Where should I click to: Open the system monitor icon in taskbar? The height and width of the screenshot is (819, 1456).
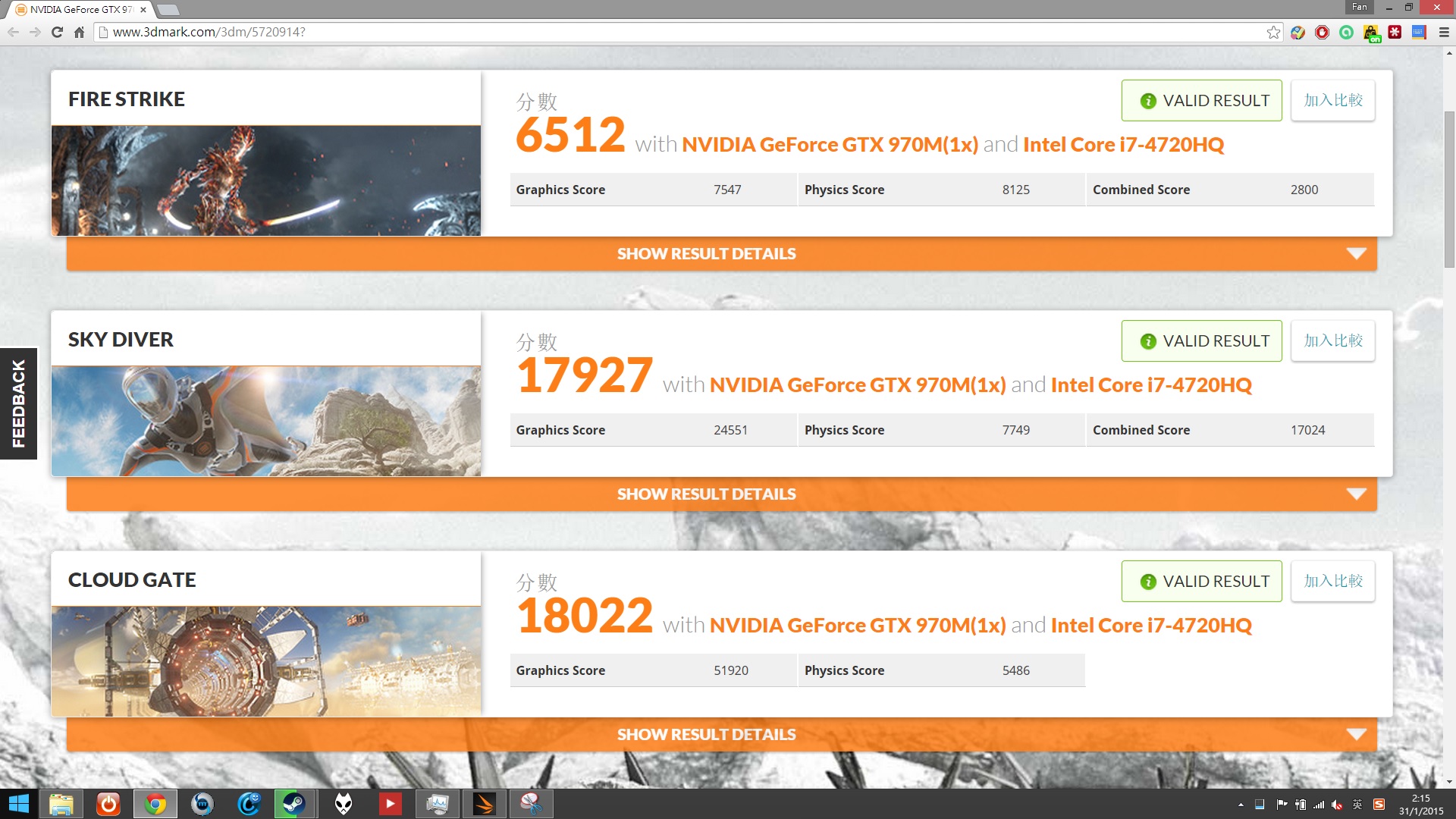[x=438, y=804]
